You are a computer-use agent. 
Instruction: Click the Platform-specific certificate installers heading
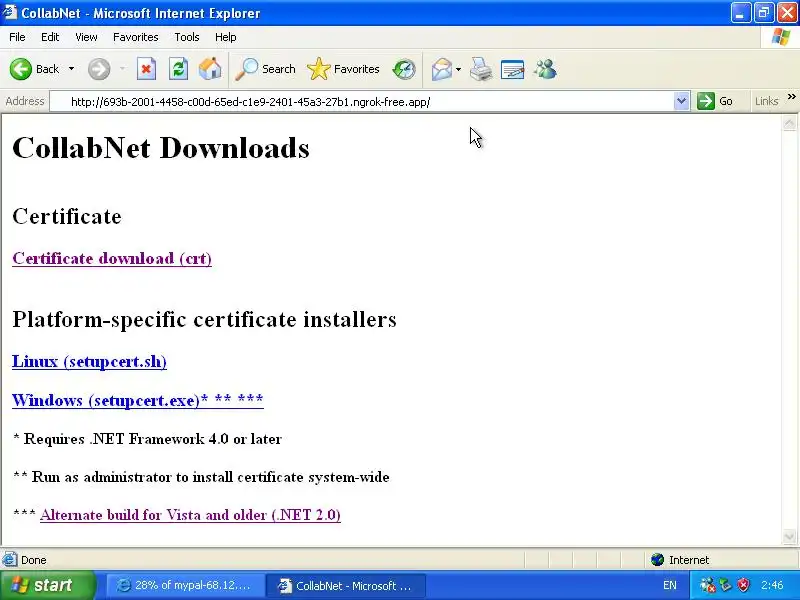point(205,319)
